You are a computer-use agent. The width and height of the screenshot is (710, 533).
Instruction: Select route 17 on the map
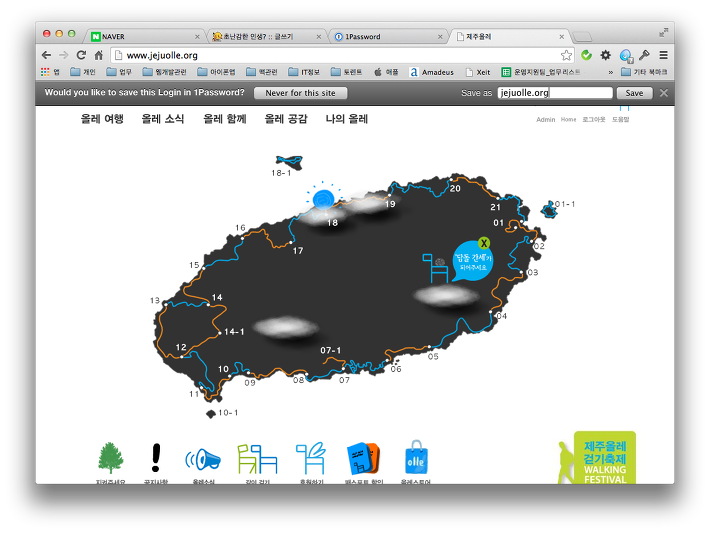tap(297, 250)
